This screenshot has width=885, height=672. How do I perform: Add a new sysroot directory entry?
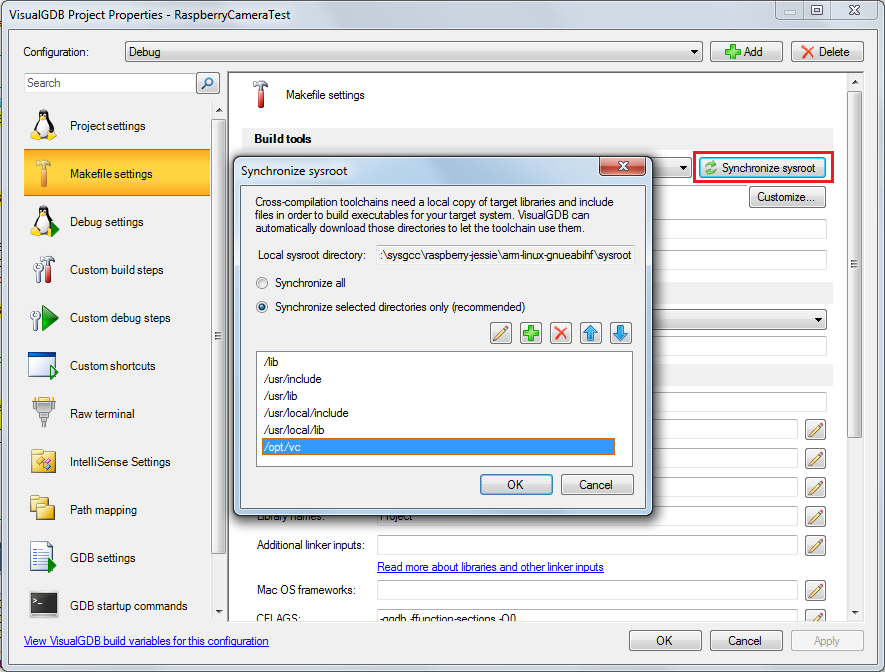coord(531,333)
